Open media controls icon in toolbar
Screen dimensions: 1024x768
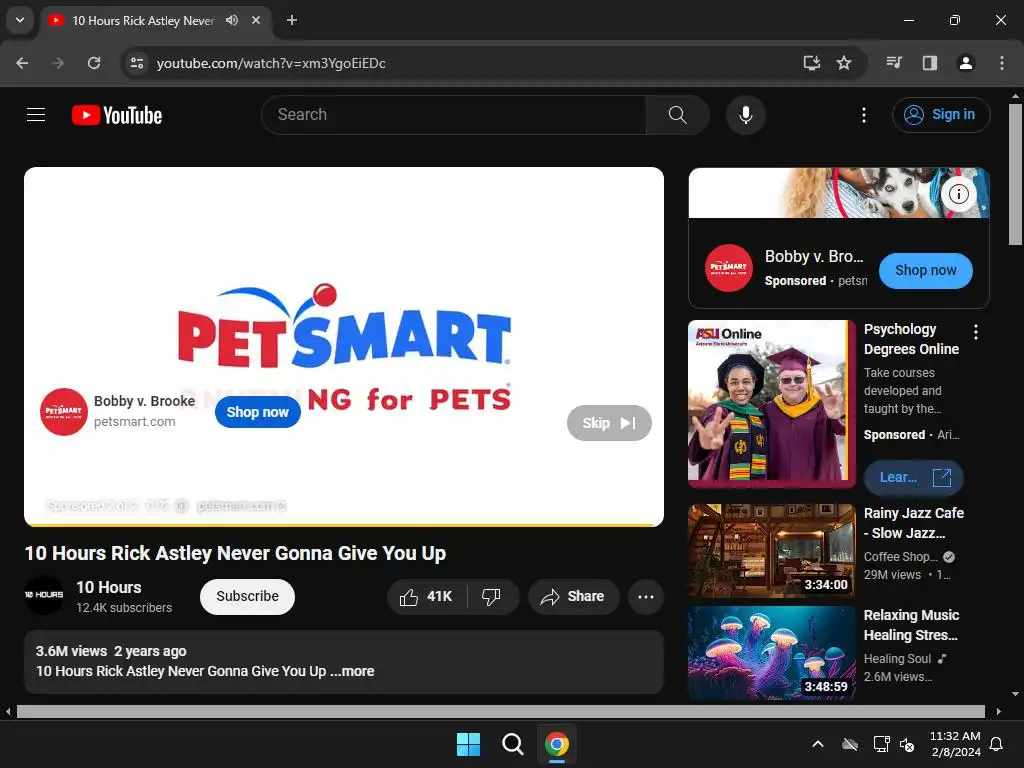click(893, 63)
